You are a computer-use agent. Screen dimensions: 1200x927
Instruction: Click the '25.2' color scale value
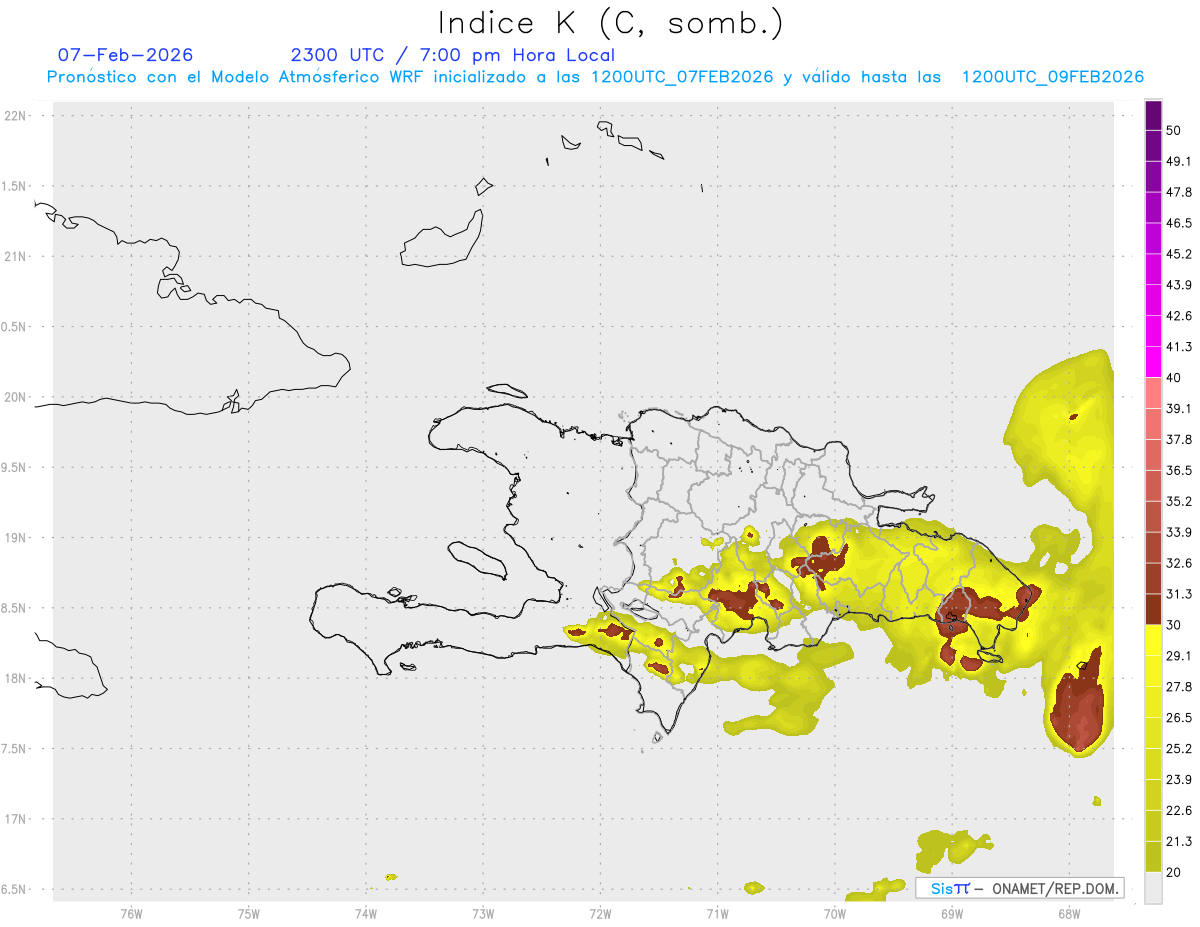coord(1179,749)
